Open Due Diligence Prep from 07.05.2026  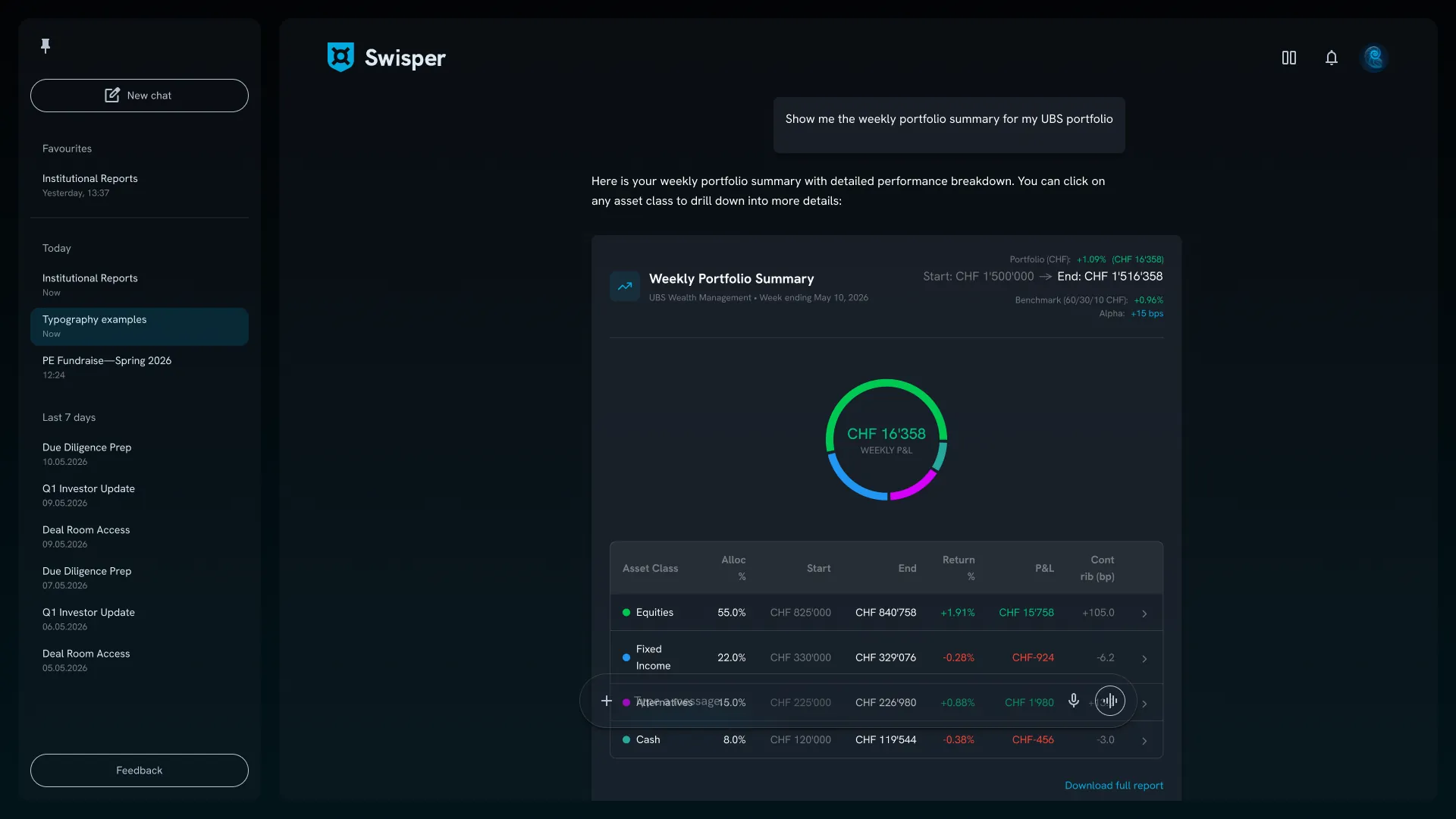click(x=140, y=578)
